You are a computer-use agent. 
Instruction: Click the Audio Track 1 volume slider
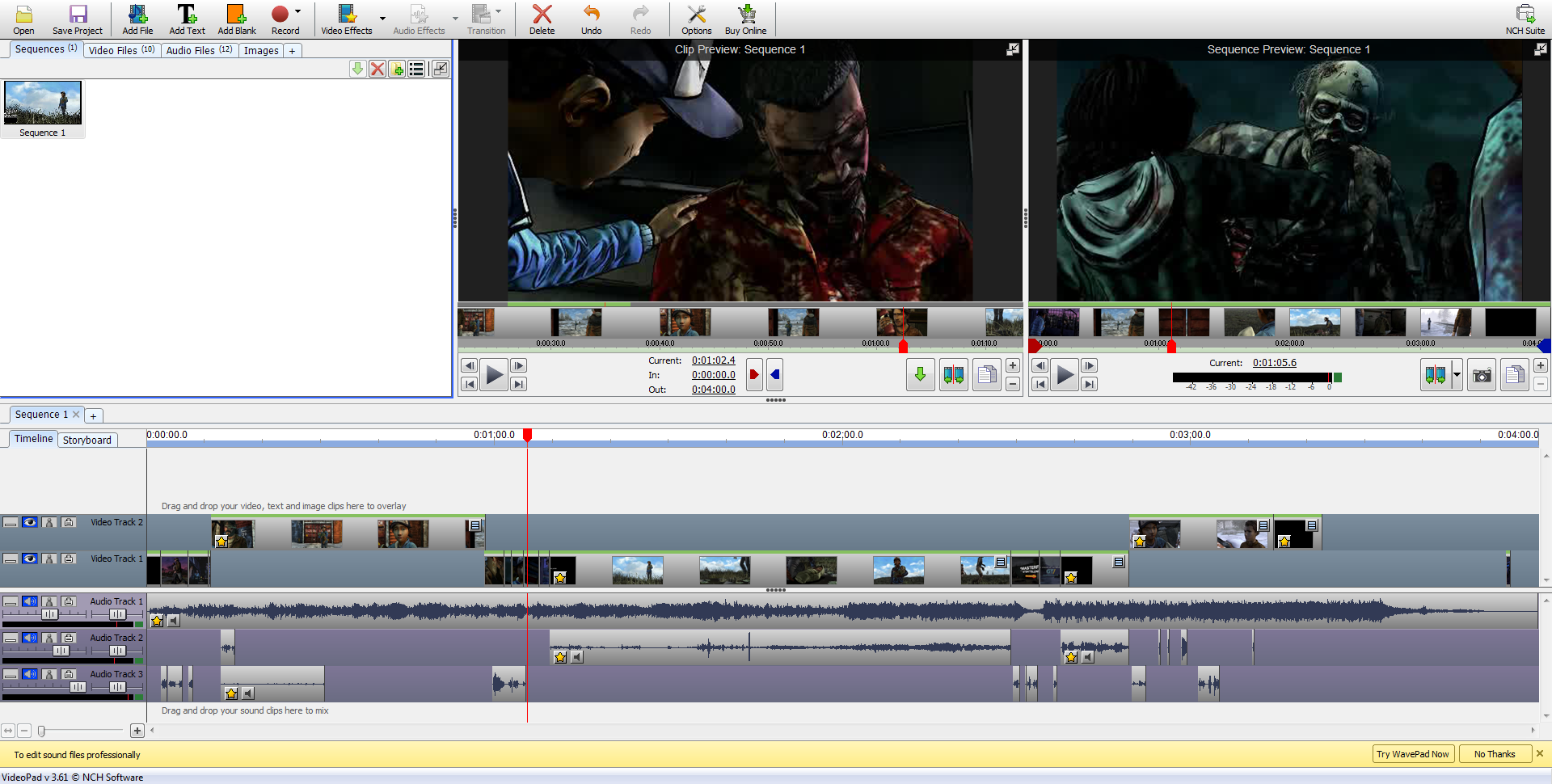pos(50,614)
